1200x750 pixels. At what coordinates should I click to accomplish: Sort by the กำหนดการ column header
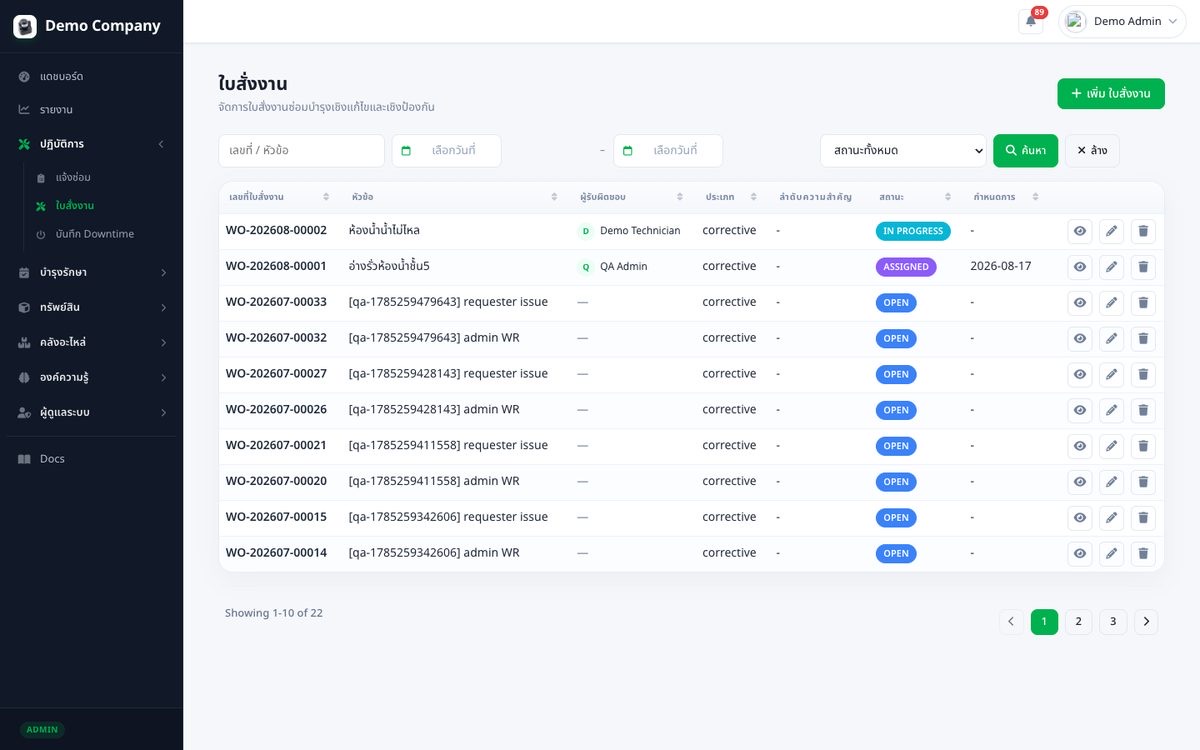(1007, 197)
